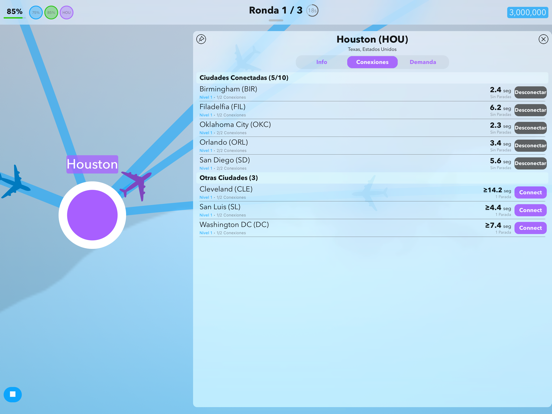The image size is (552, 414).
Task: Select the purple HOU circle badge
Action: pos(67,13)
